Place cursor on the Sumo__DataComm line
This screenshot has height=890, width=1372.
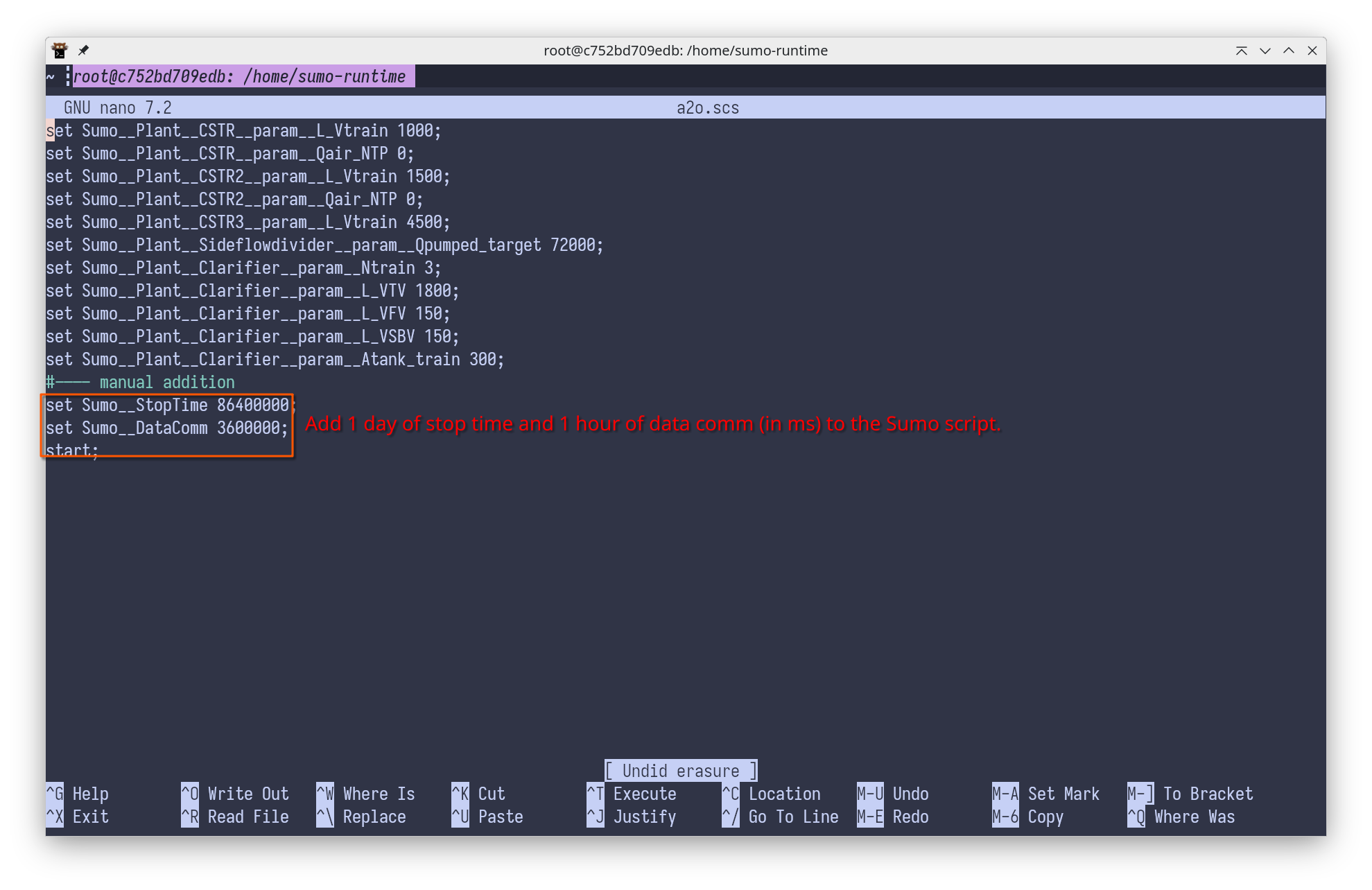pos(167,428)
